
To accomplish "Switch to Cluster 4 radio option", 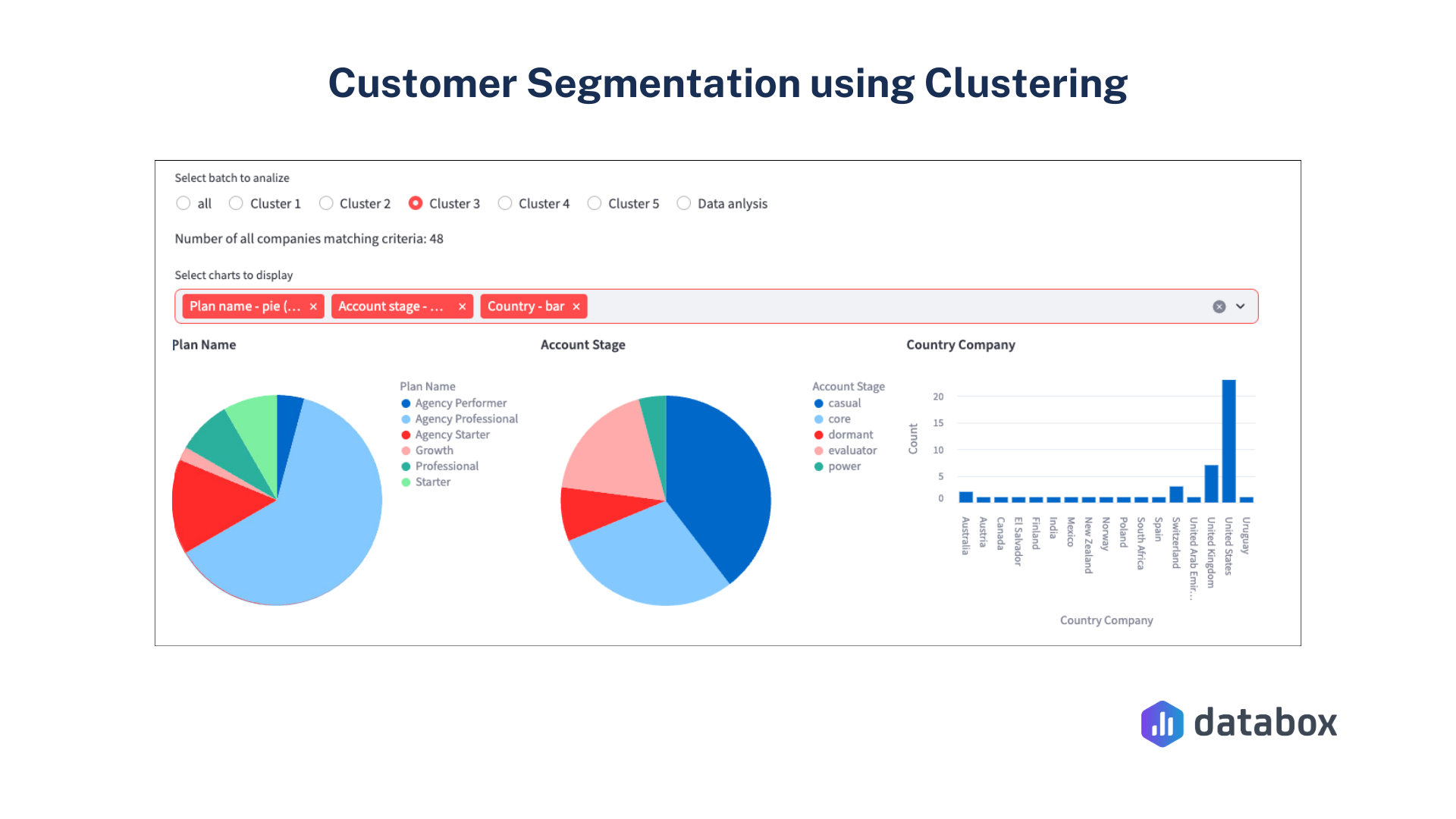I will (x=505, y=203).
